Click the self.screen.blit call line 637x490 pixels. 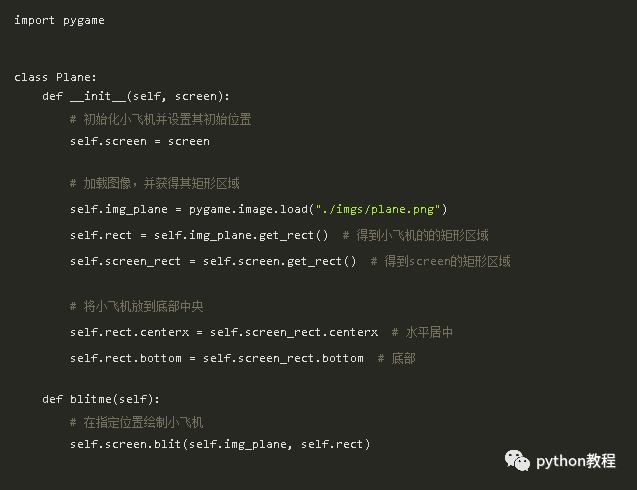click(x=220, y=444)
